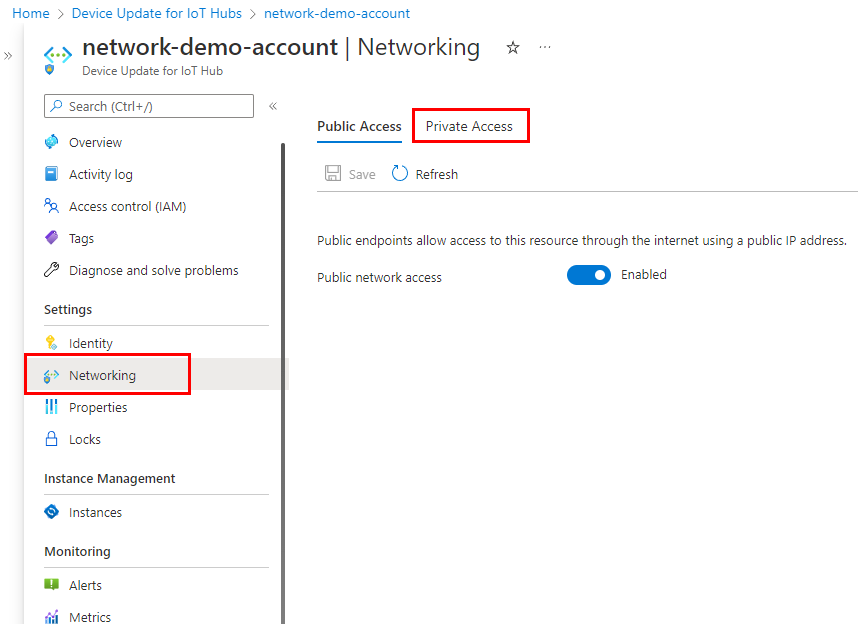This screenshot has width=858, height=624.
Task: Select the Public Access tab
Action: 359,126
